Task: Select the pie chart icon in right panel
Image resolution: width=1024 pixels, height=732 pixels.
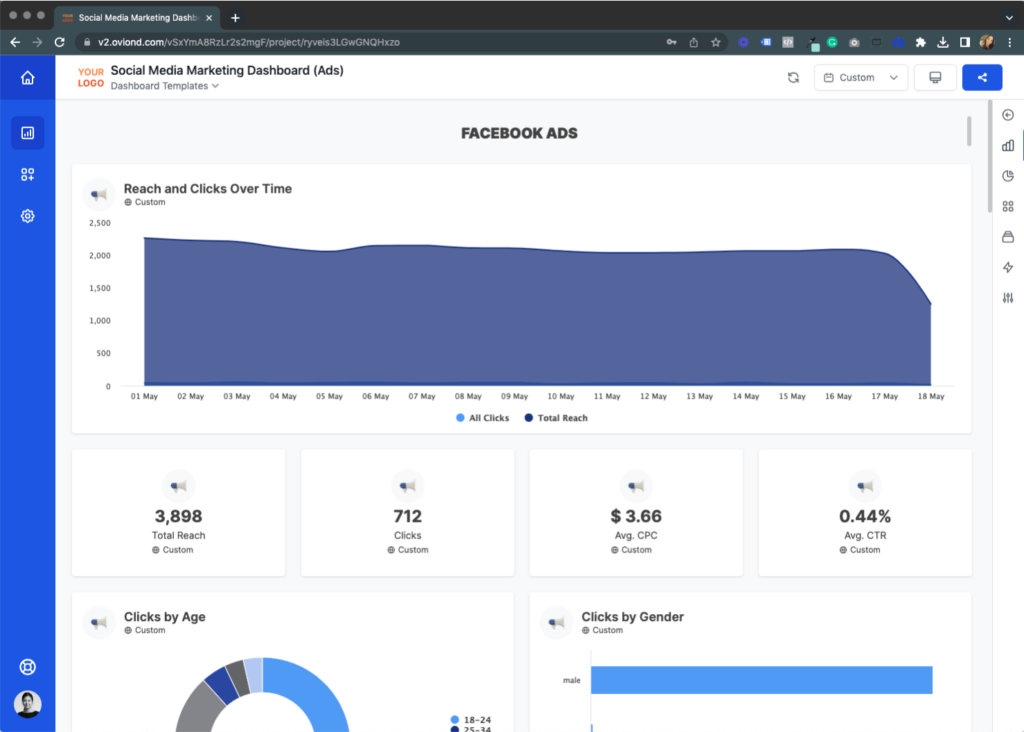Action: 1008,176
